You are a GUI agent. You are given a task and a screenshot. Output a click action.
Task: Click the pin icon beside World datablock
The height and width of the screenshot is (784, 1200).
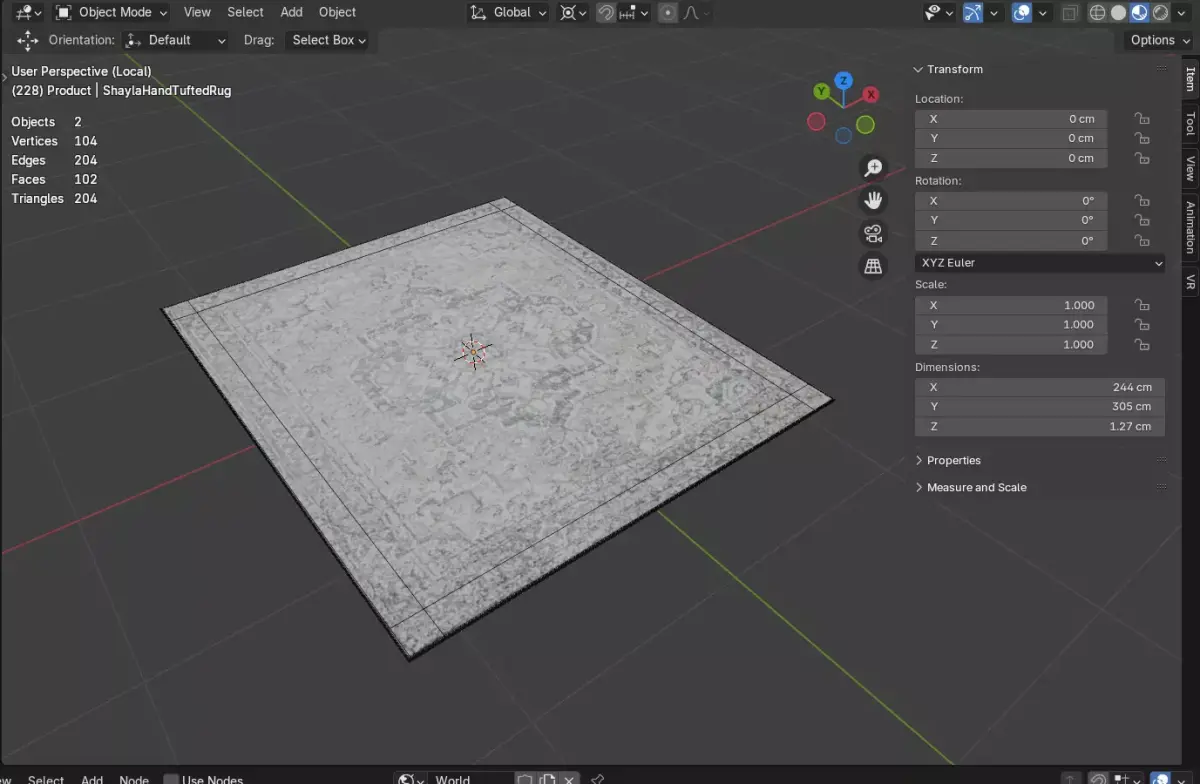tap(597, 779)
